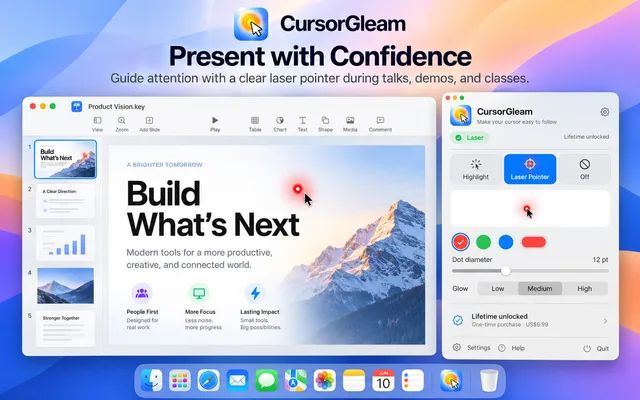Select slide 2 thumbnail A Clear Direction
The width and height of the screenshot is (640, 400).
[65, 201]
